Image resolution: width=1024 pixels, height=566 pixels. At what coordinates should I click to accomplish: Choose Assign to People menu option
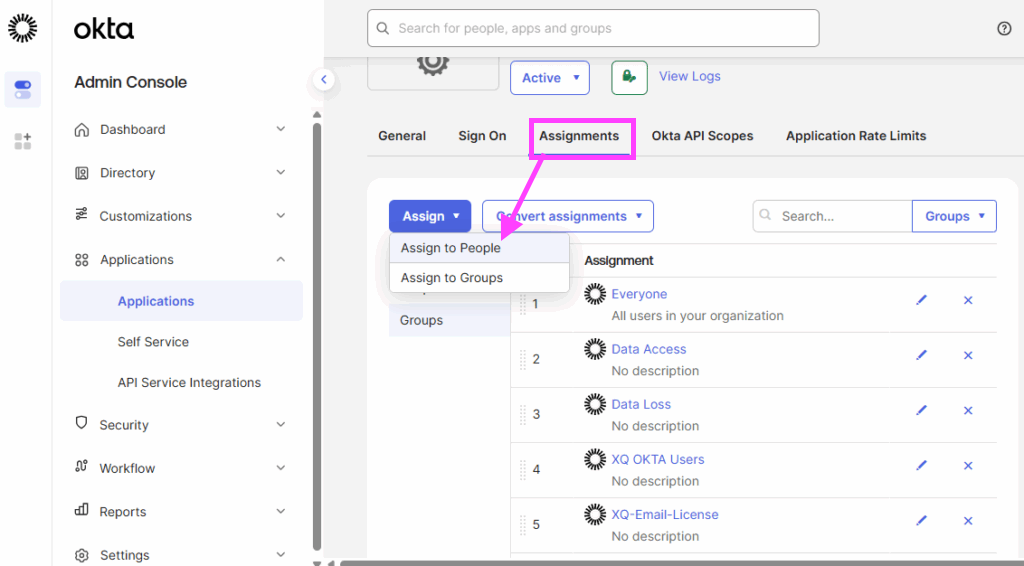[451, 248]
